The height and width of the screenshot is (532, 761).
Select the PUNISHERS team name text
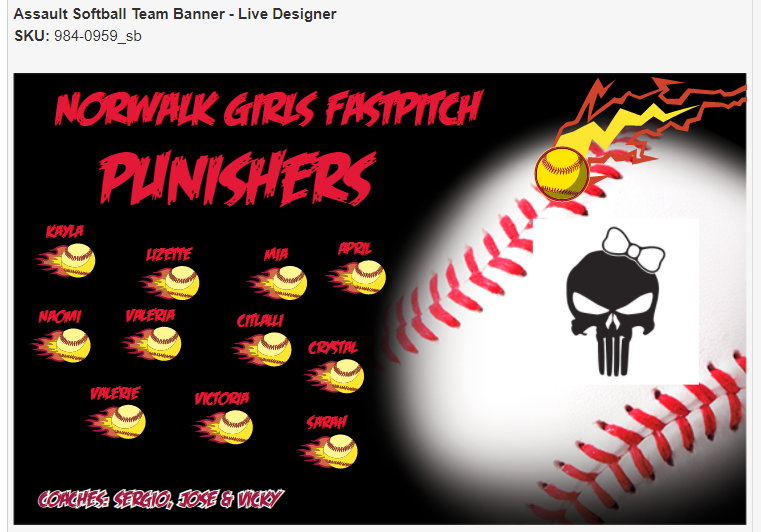point(238,178)
